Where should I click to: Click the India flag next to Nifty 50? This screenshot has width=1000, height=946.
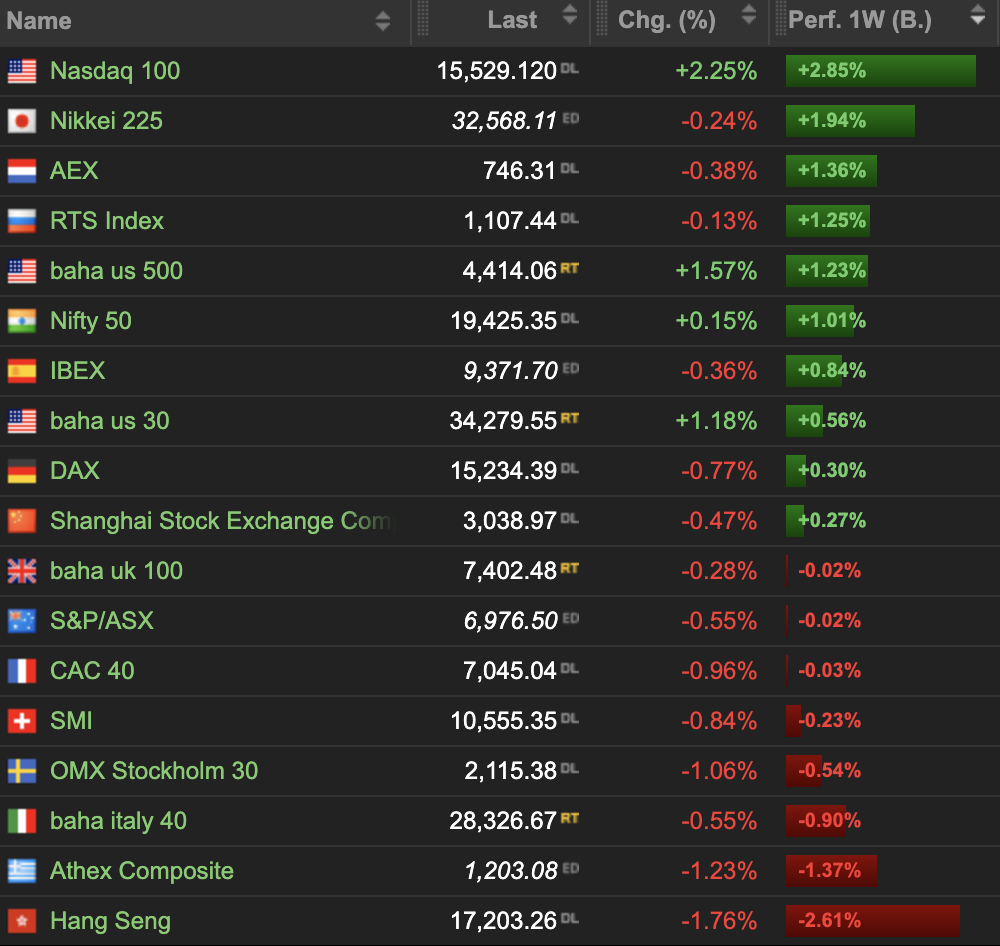point(22,321)
